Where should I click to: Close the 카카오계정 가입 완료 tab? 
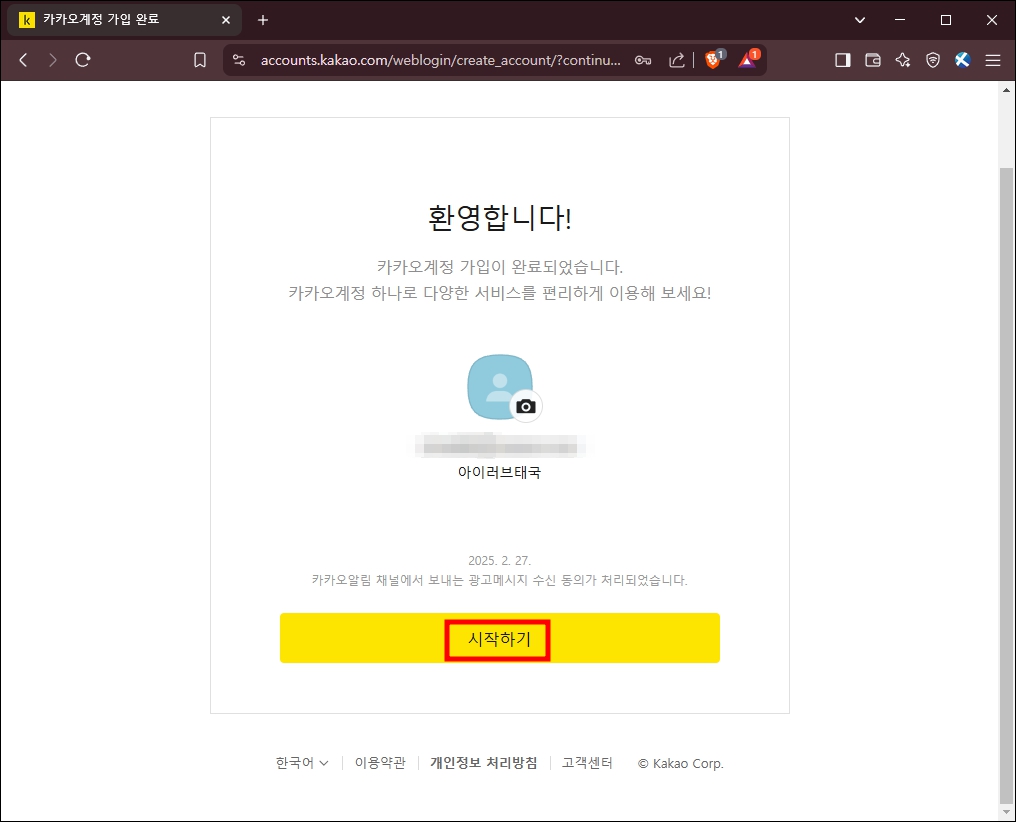point(225,20)
